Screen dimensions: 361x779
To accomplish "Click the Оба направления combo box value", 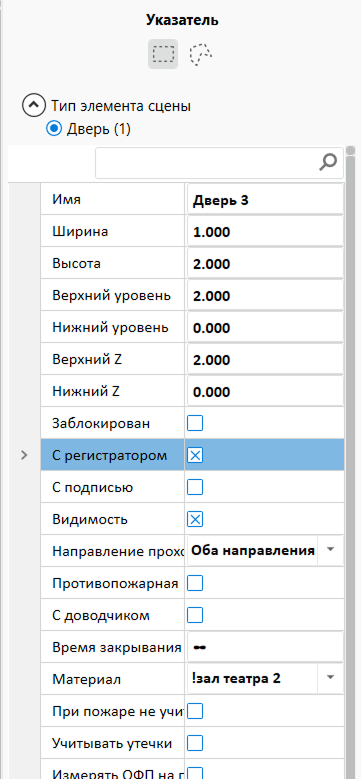I will click(253, 550).
